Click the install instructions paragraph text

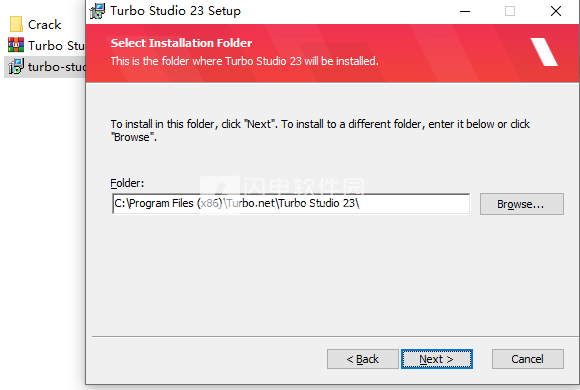[x=320, y=130]
